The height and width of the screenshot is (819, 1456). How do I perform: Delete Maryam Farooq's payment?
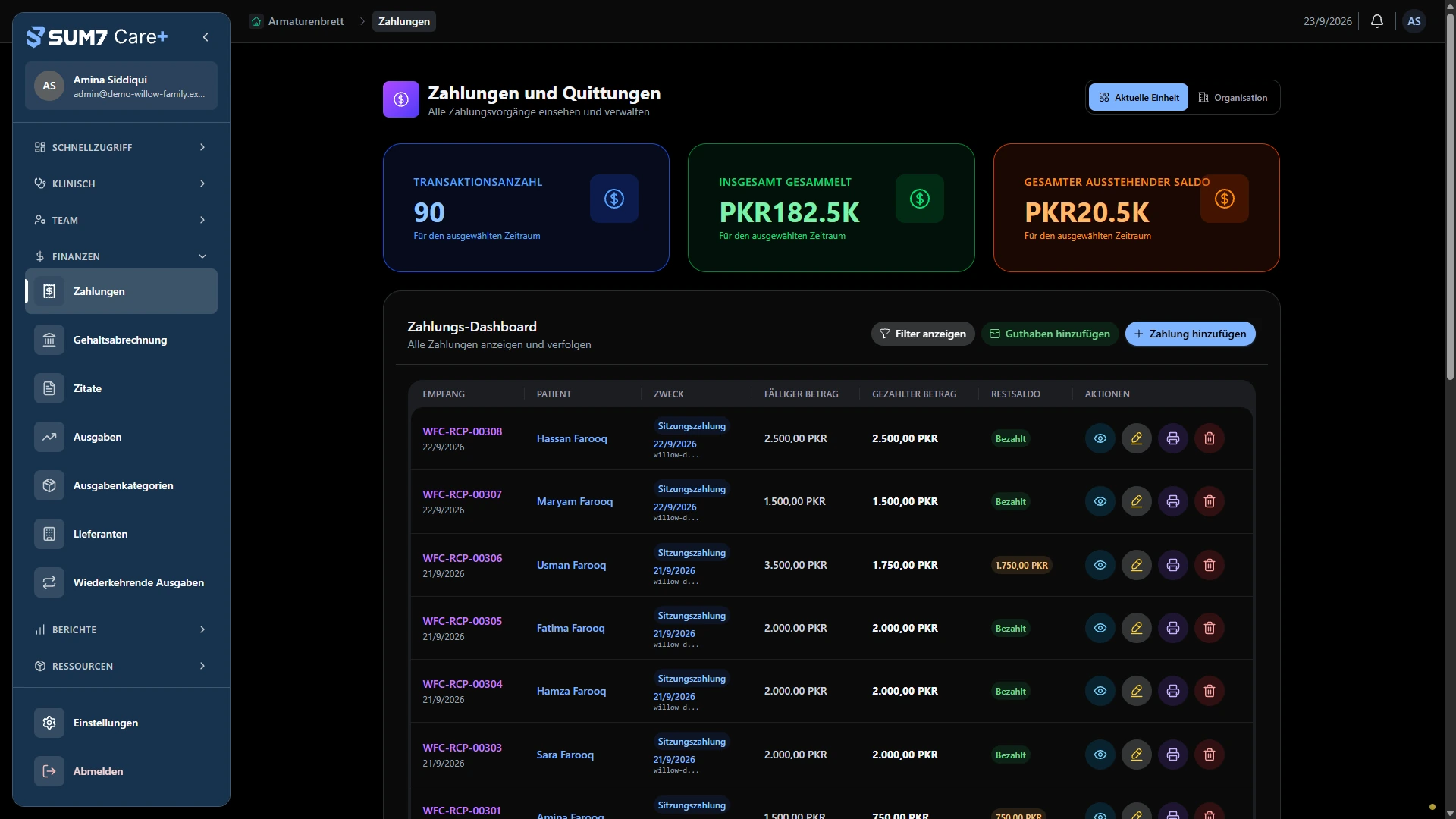[x=1210, y=501]
